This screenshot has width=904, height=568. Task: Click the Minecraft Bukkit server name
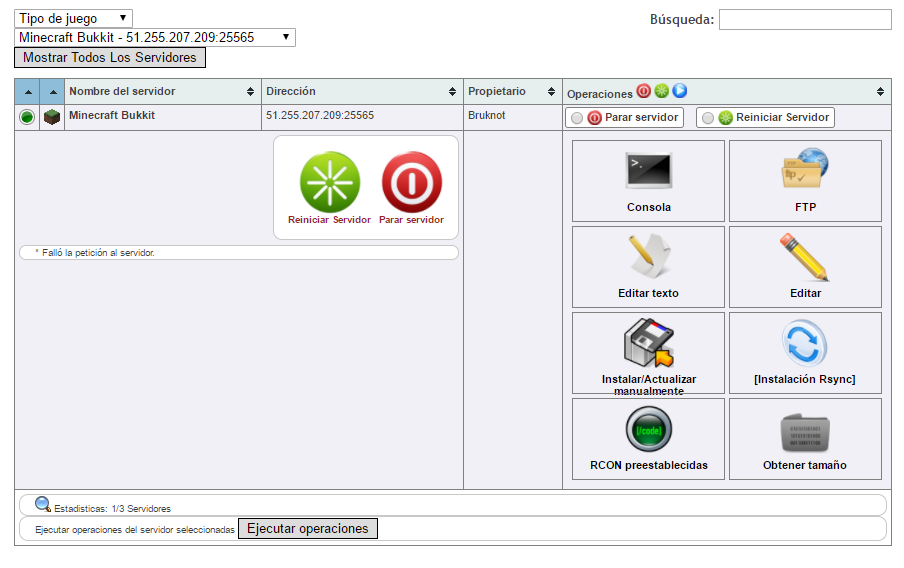(112, 115)
